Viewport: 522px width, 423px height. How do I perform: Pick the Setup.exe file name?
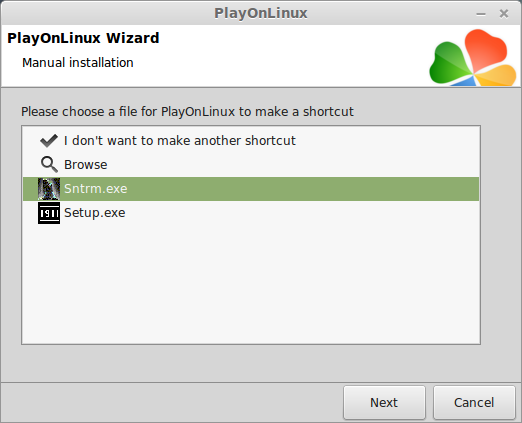click(x=95, y=213)
